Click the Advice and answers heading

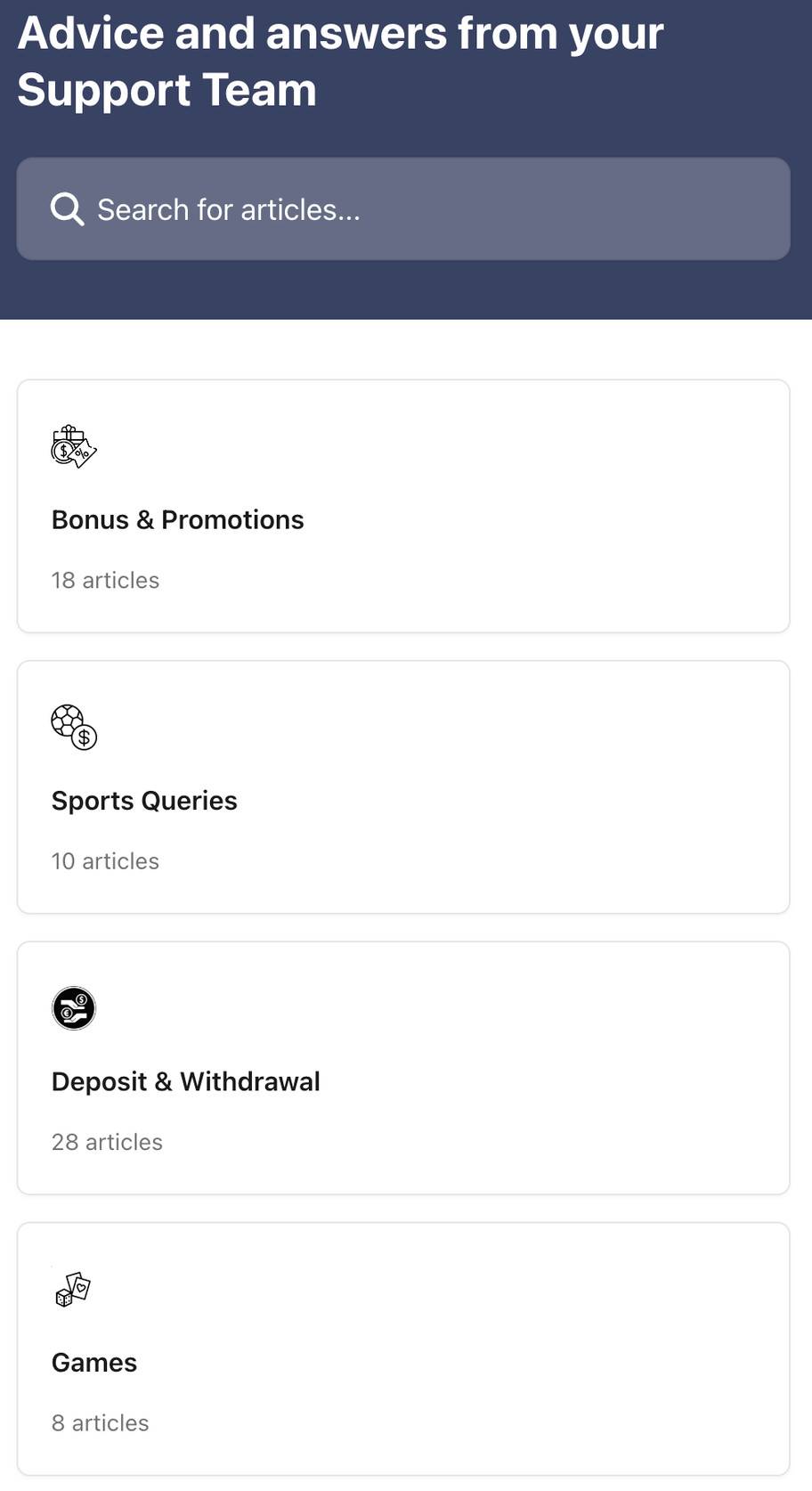(x=340, y=34)
